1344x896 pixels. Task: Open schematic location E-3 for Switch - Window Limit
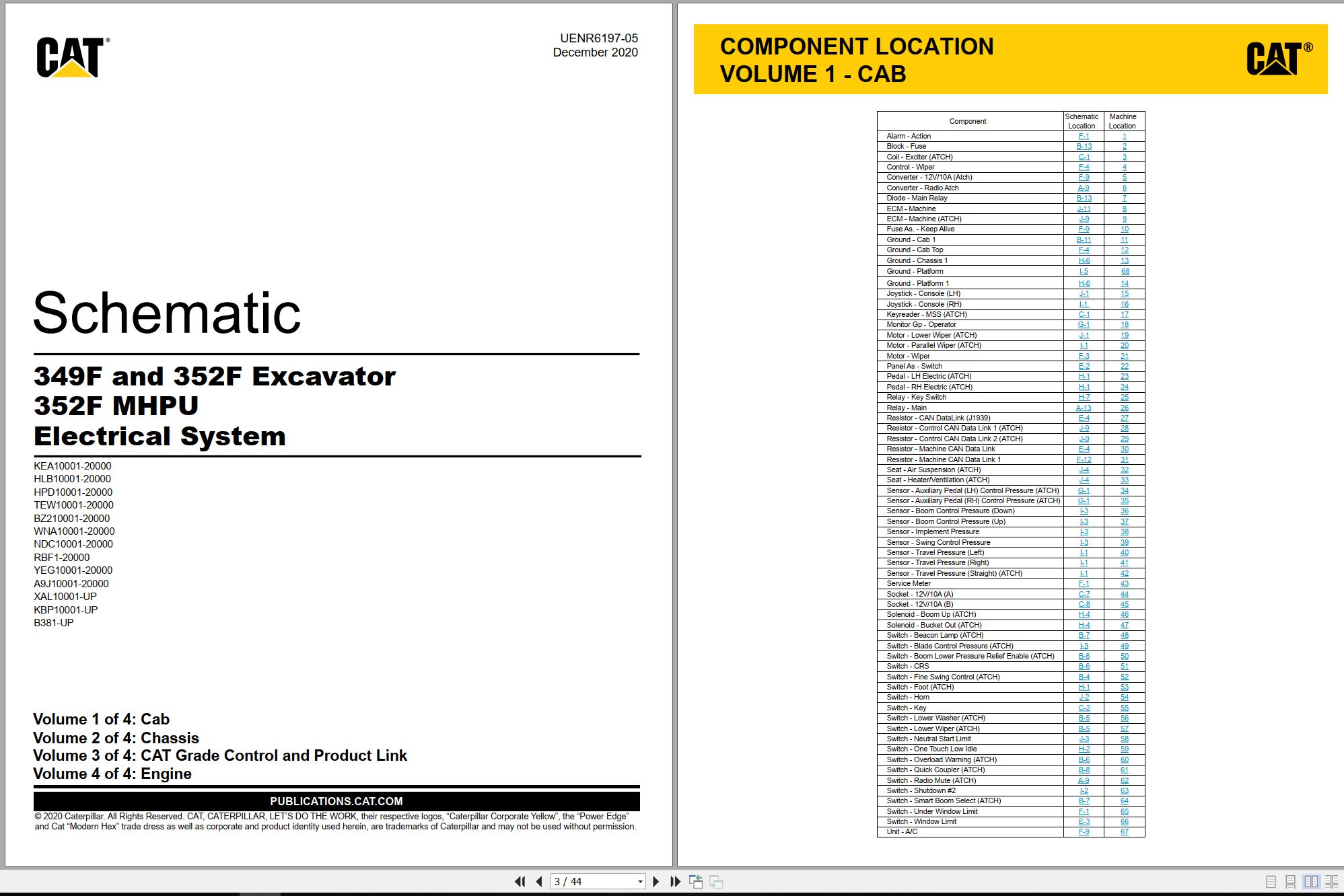[1084, 822]
